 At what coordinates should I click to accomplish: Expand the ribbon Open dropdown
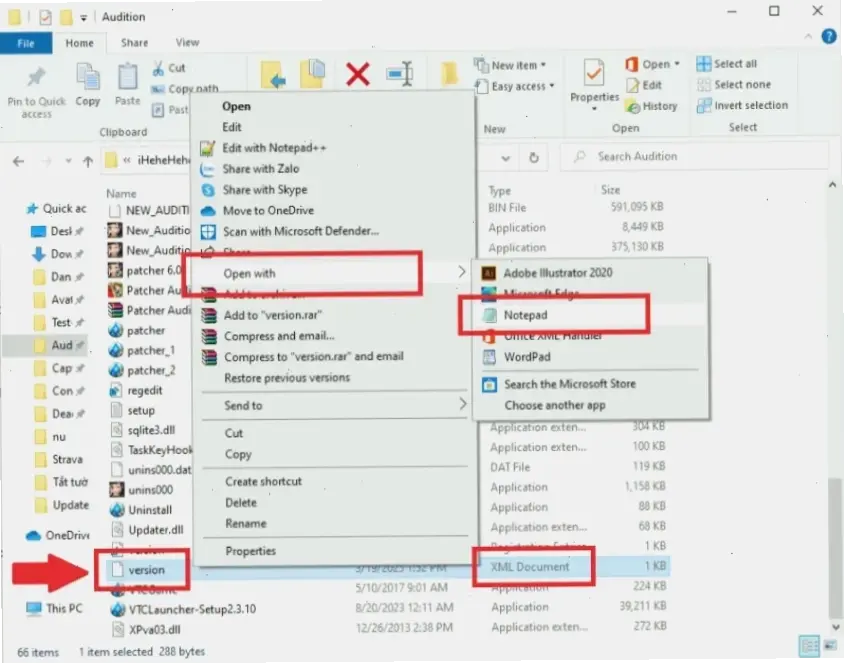(x=653, y=64)
